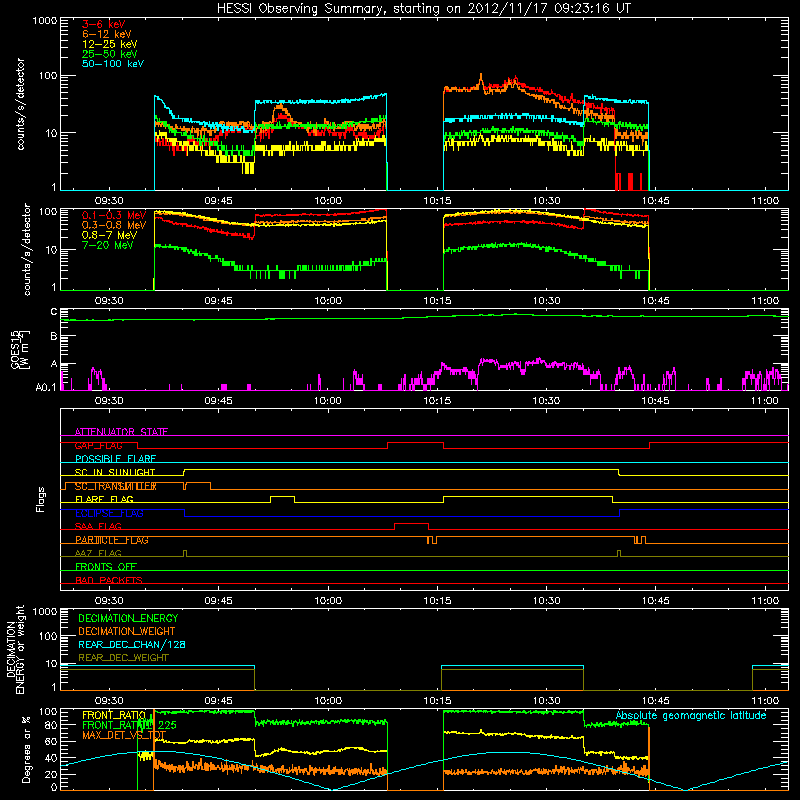The width and height of the screenshot is (800, 800).
Task: Click the DECIMATION ENERGY or weight axis title
Action: [x=15, y=649]
